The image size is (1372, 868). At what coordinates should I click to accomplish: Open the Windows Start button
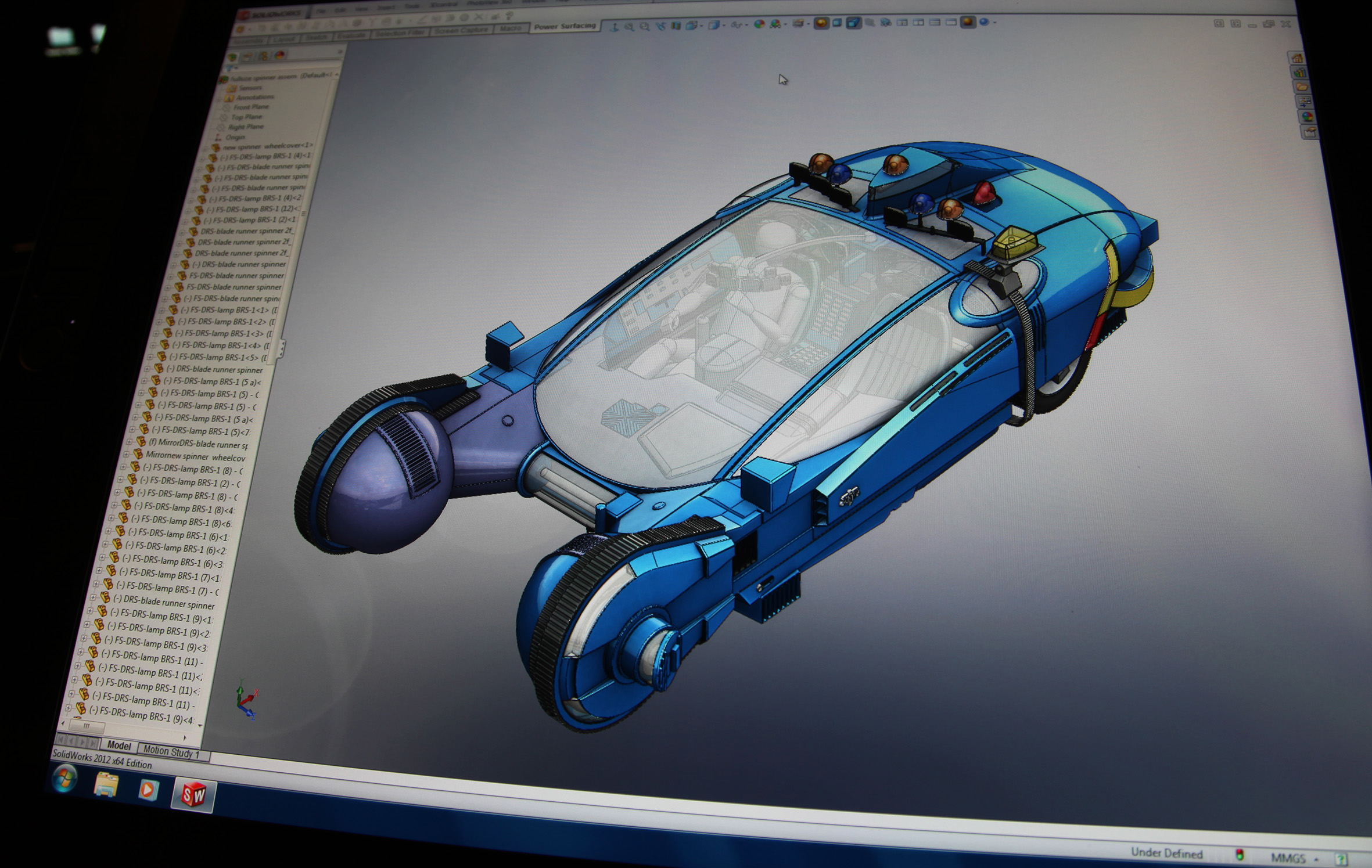(x=65, y=779)
